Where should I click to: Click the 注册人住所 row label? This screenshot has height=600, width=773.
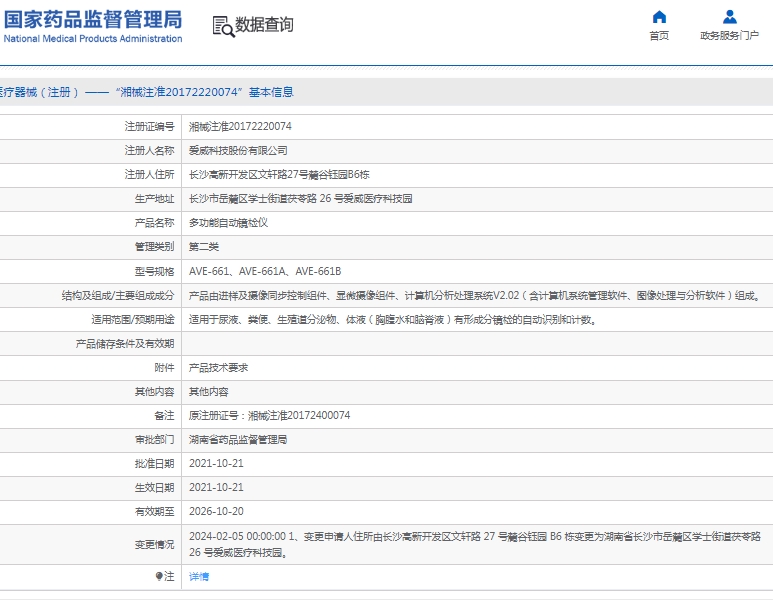pyautogui.click(x=149, y=175)
